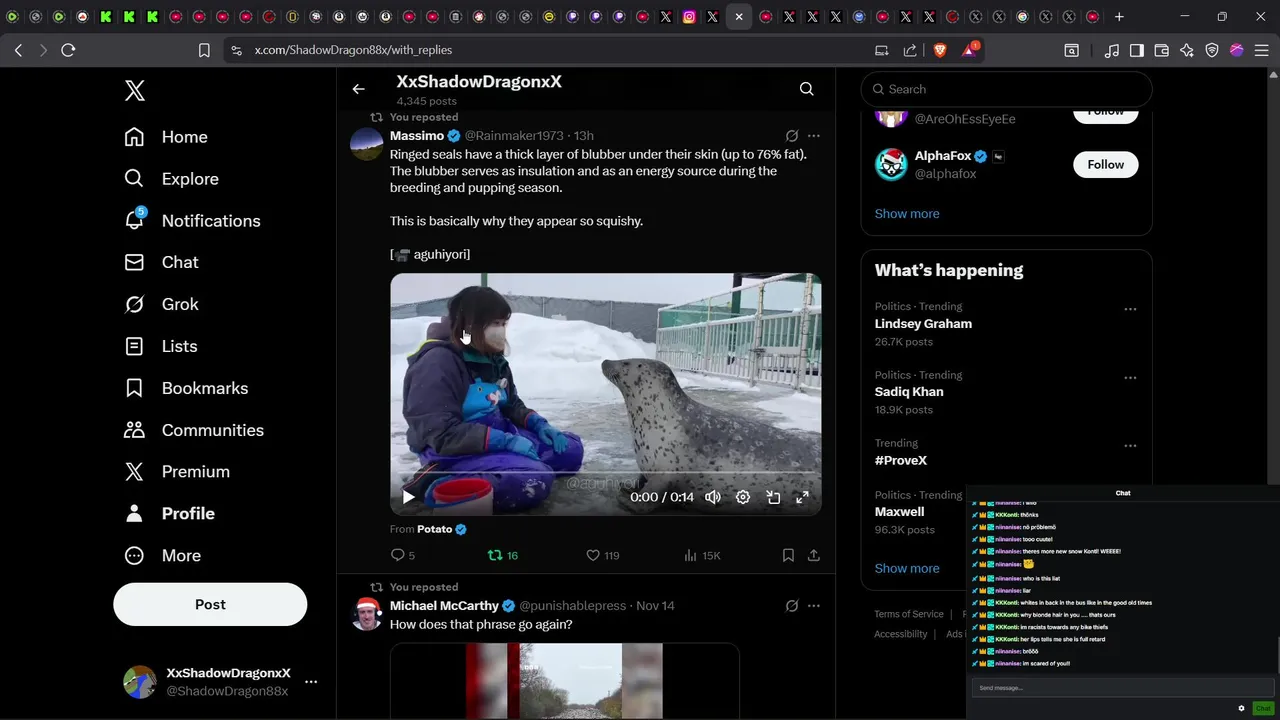
Task: Open Grok actions on Massimo's post
Action: (792, 136)
